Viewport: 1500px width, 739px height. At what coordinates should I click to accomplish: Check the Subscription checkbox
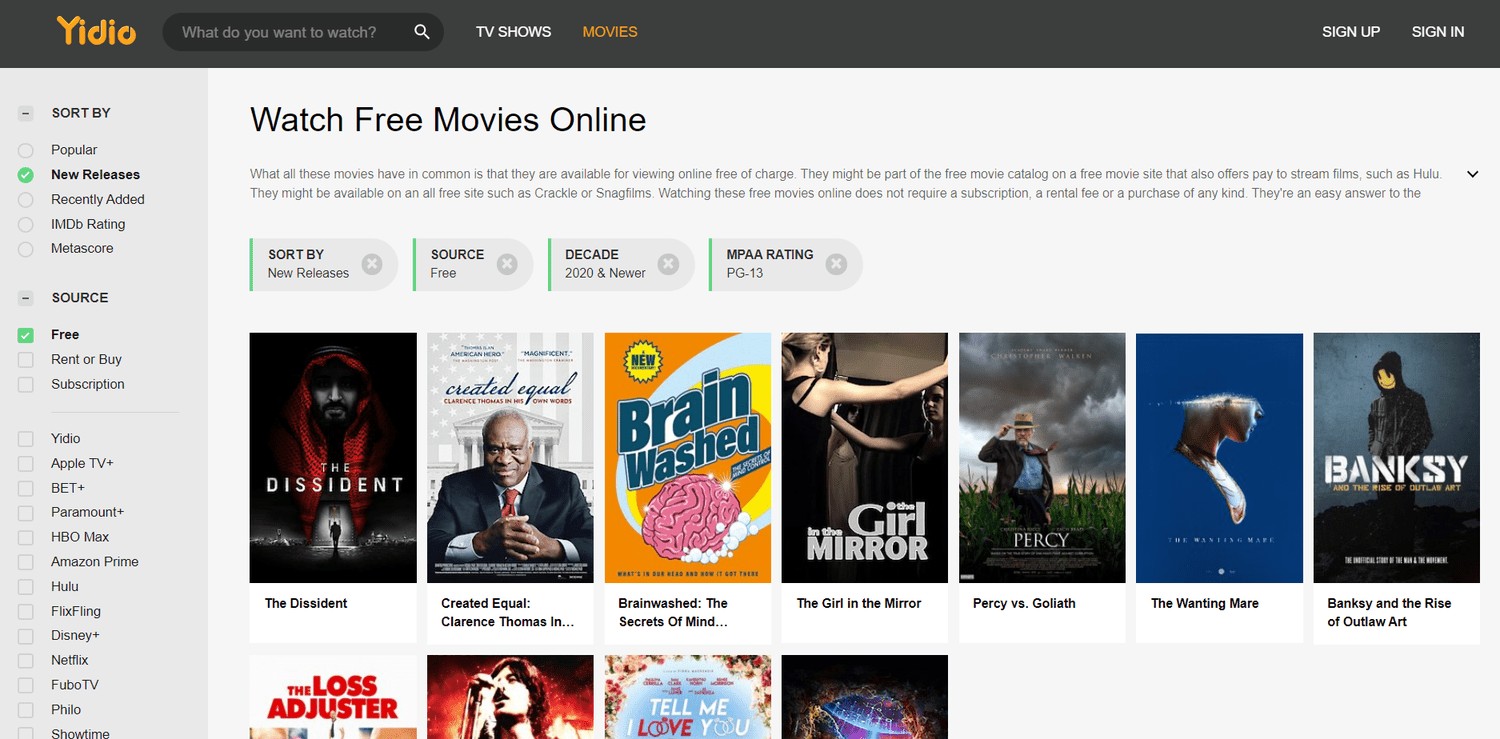coord(26,384)
